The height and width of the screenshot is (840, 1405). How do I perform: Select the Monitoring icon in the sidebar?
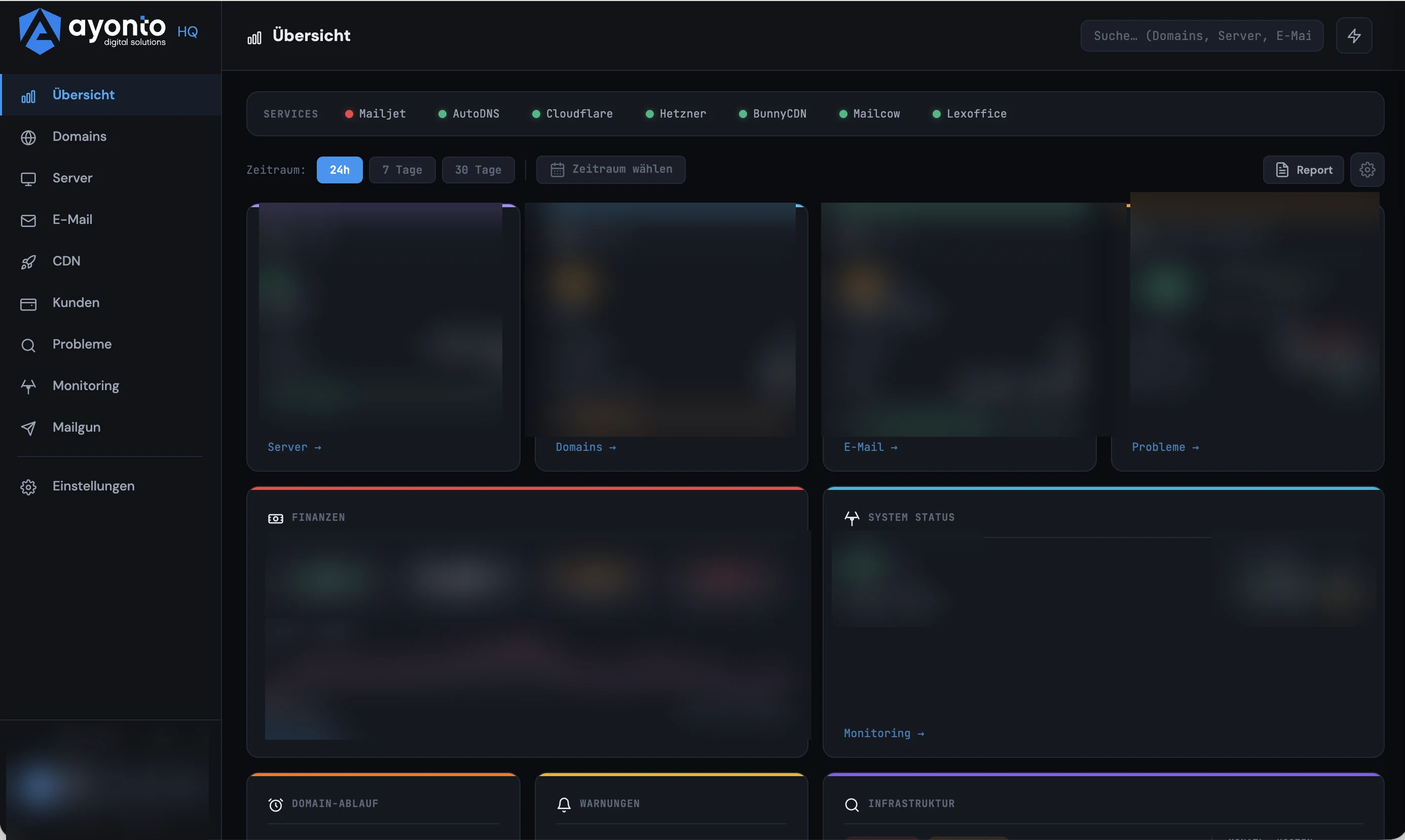28,386
